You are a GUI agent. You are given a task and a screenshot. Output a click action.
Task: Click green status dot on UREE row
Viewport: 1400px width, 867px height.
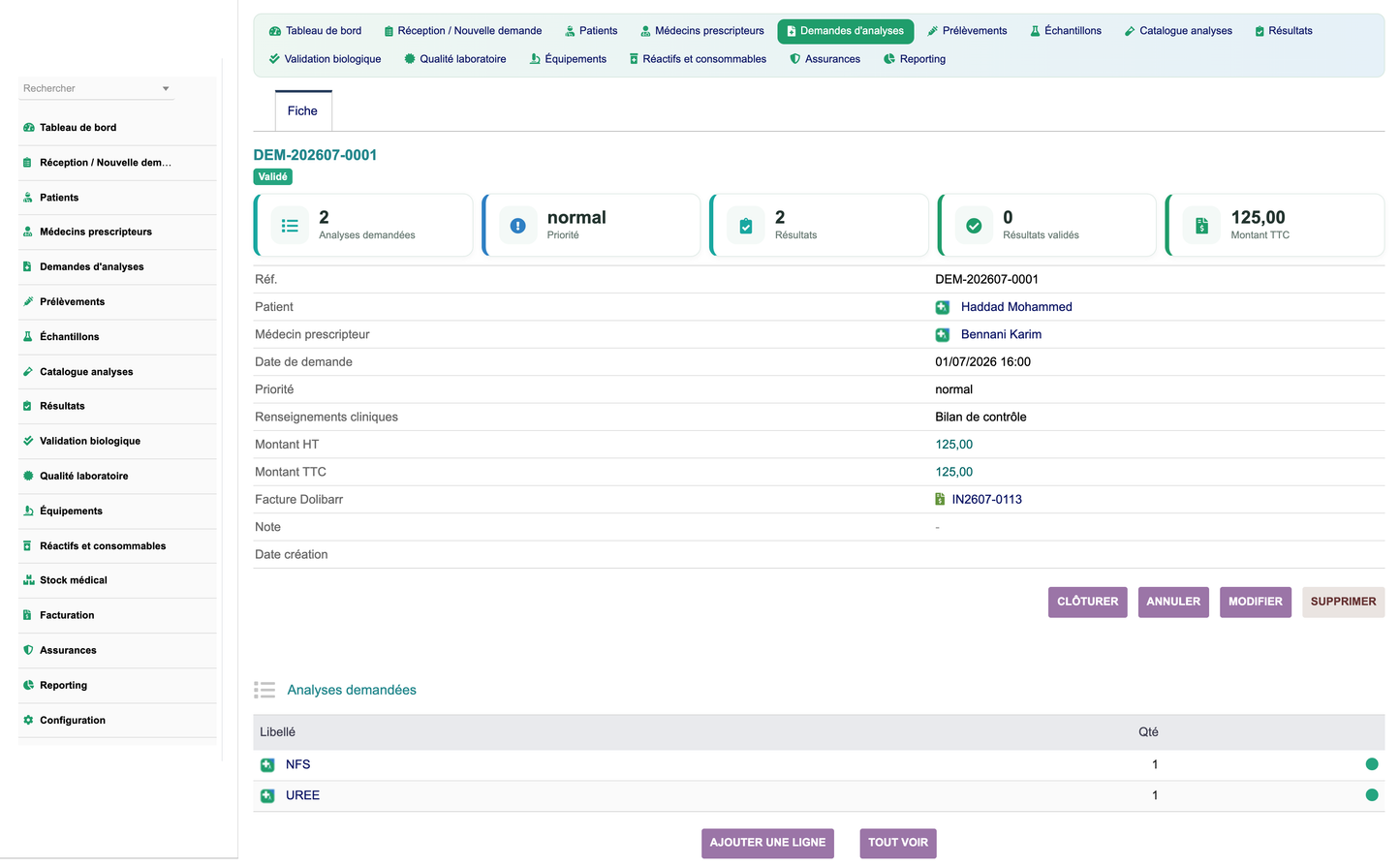tap(1371, 795)
